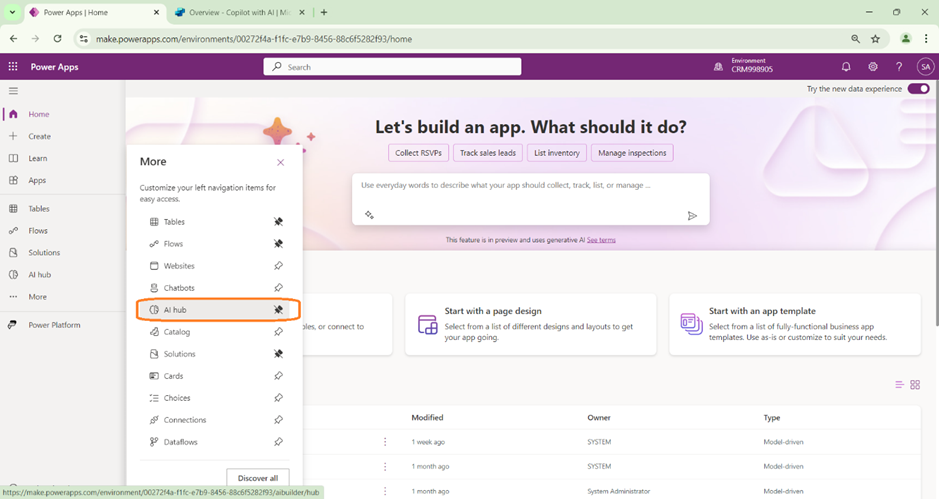Click the help question mark icon
This screenshot has height=499, width=939.
click(x=899, y=67)
